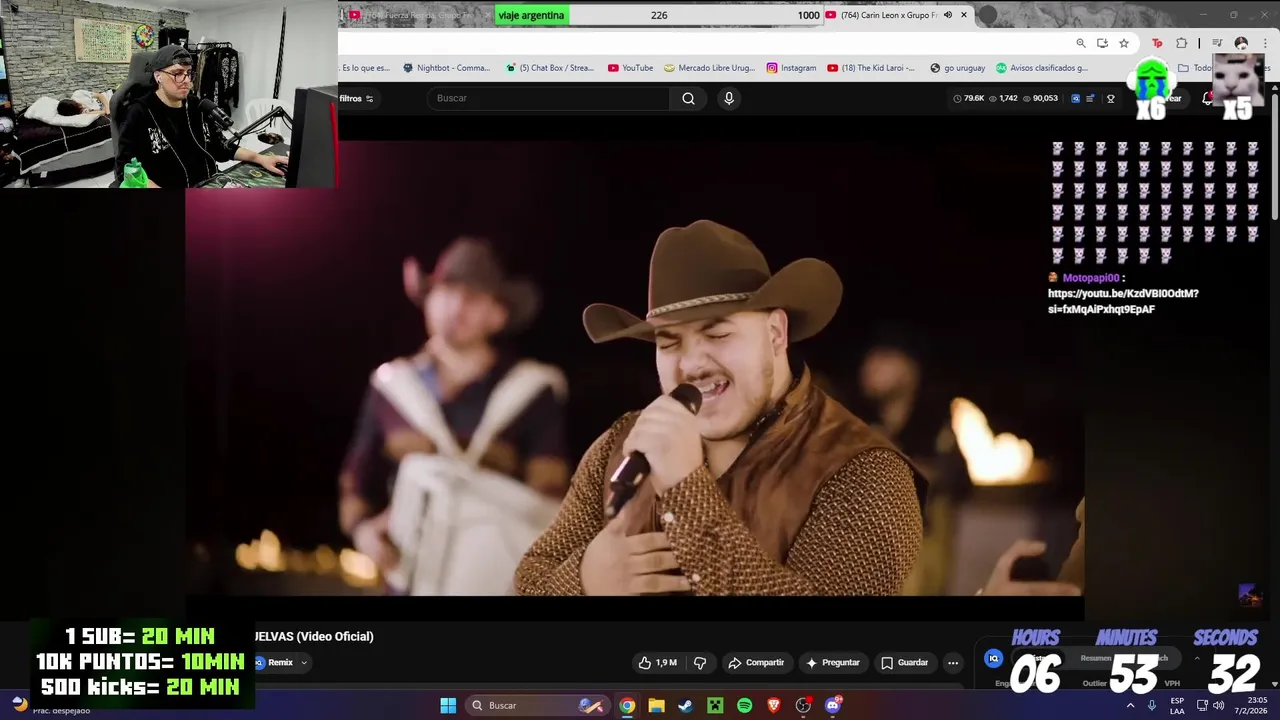
Task: Open Google Chrome from the taskbar
Action: [626, 705]
